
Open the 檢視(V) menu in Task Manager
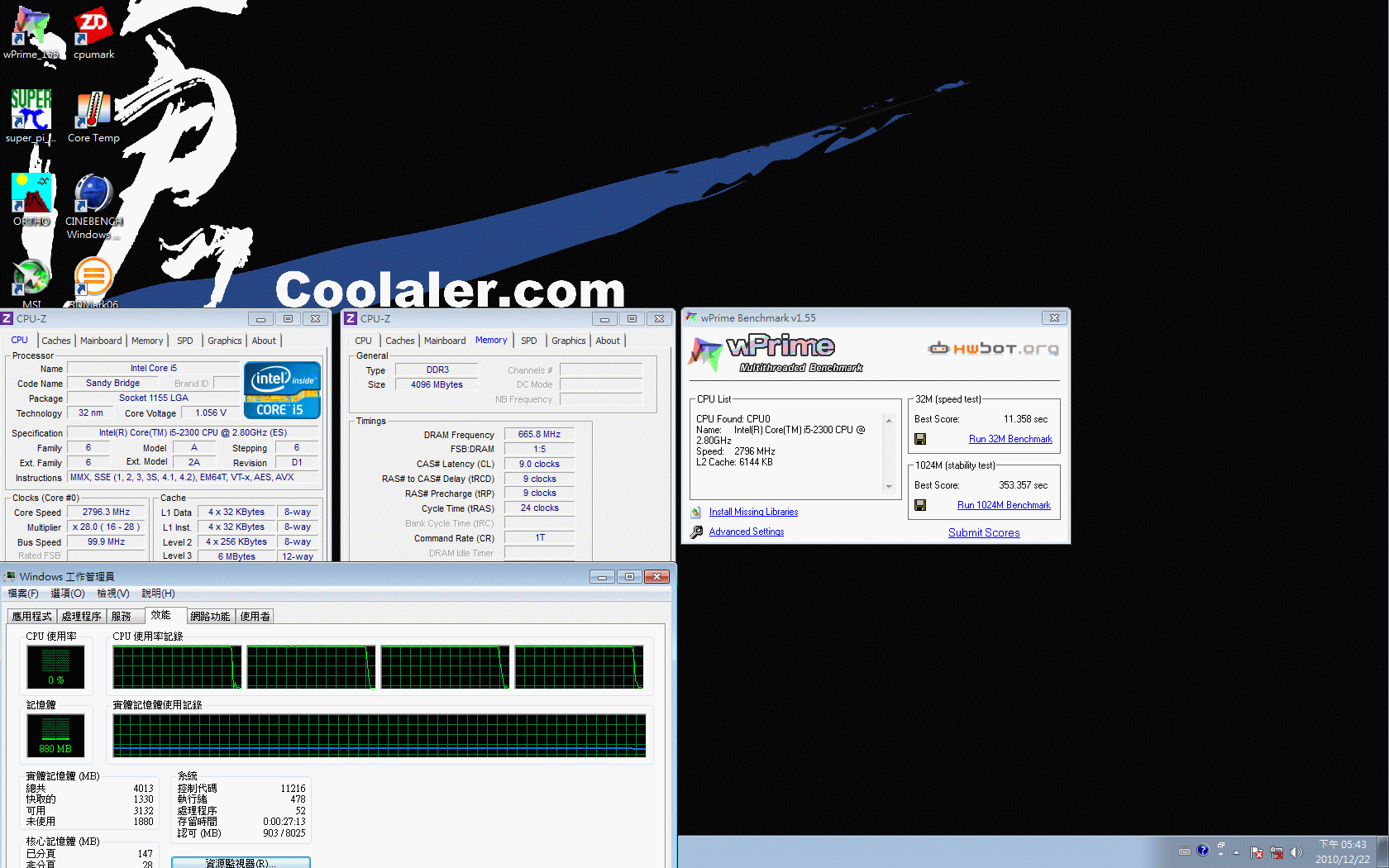coord(113,594)
